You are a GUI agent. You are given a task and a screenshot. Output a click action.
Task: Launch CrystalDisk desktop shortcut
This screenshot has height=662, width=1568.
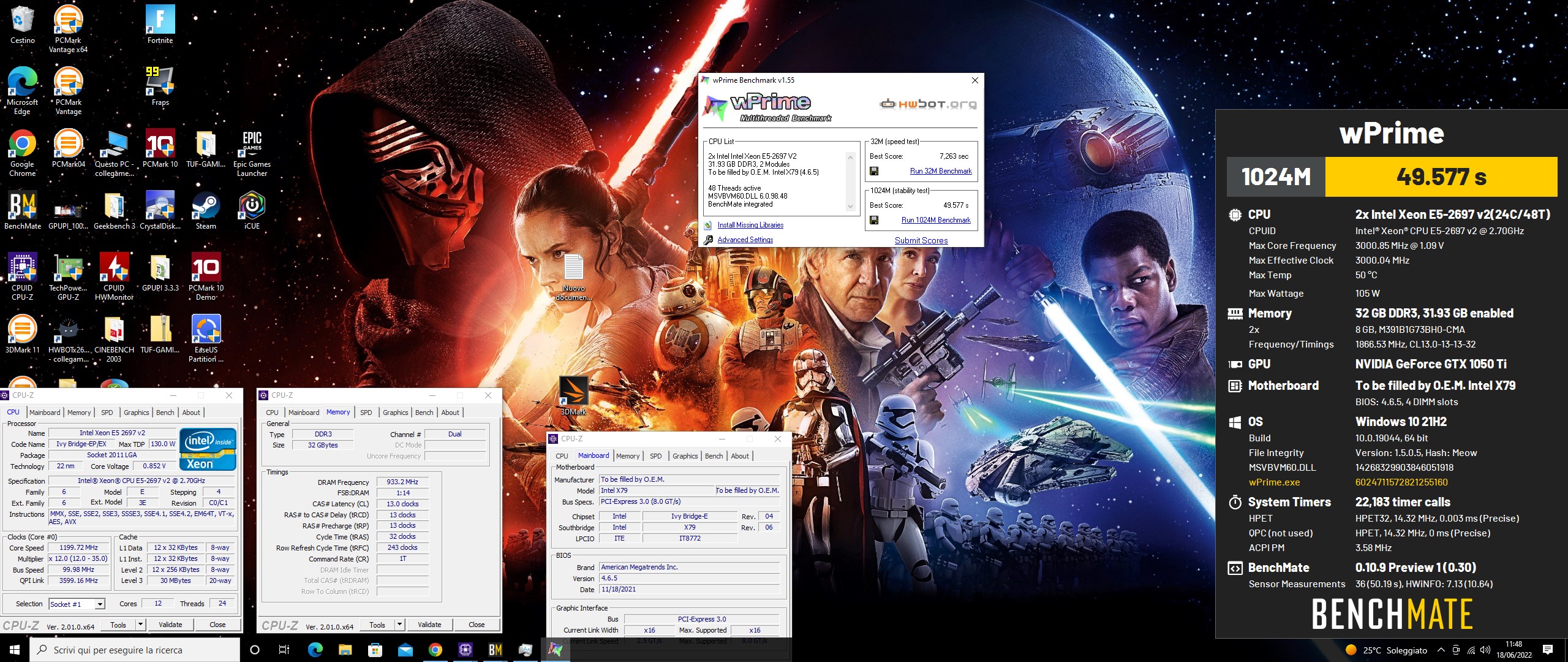(160, 210)
